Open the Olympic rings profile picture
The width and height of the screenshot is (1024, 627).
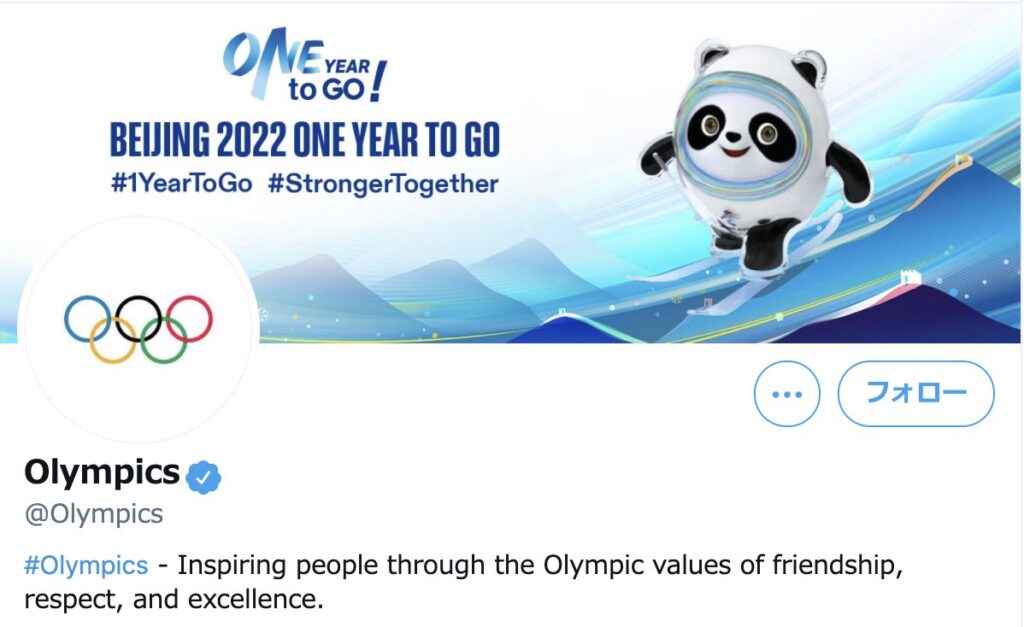138,329
